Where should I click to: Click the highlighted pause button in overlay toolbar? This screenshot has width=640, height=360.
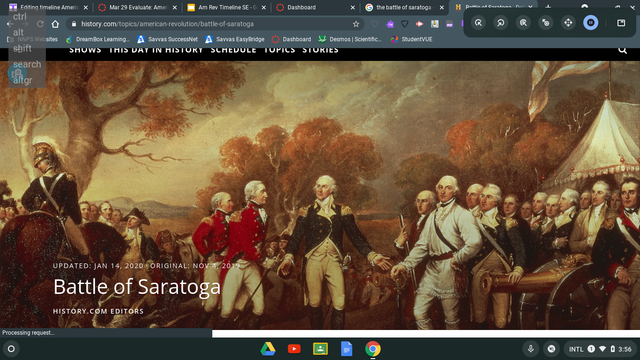point(591,23)
